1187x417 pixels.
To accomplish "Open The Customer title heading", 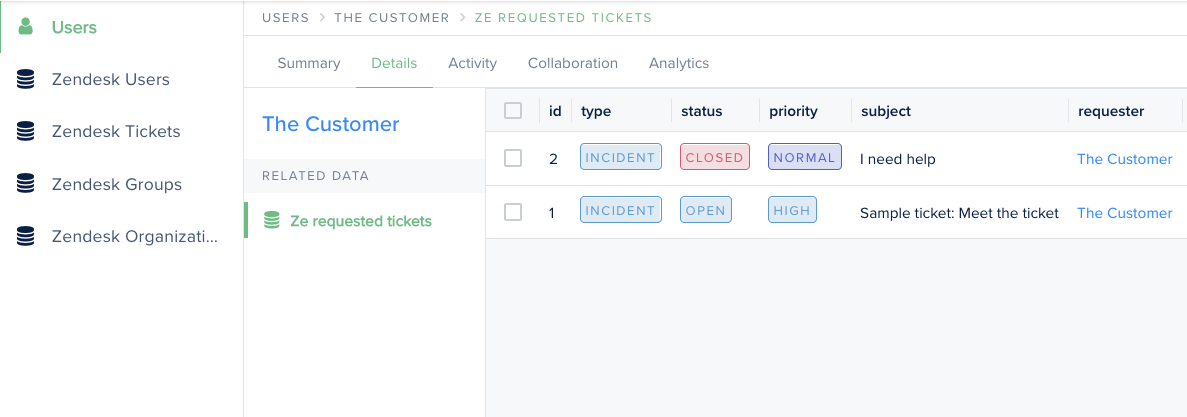I will (x=331, y=124).
